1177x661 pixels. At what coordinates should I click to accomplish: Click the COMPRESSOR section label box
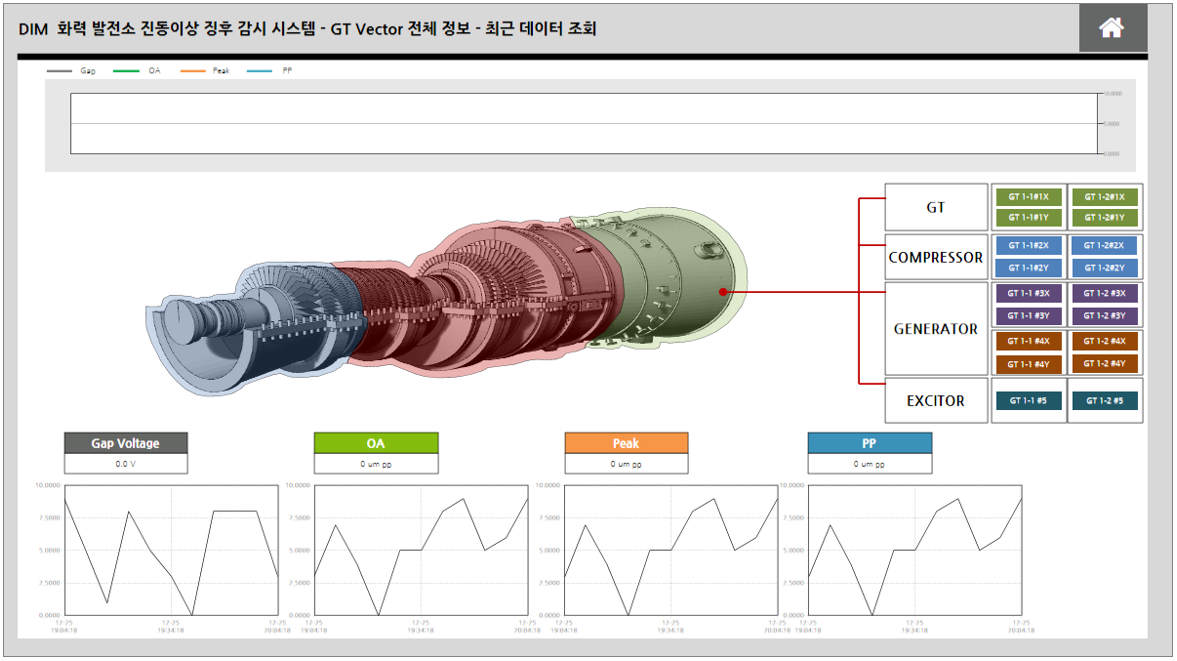pos(936,257)
